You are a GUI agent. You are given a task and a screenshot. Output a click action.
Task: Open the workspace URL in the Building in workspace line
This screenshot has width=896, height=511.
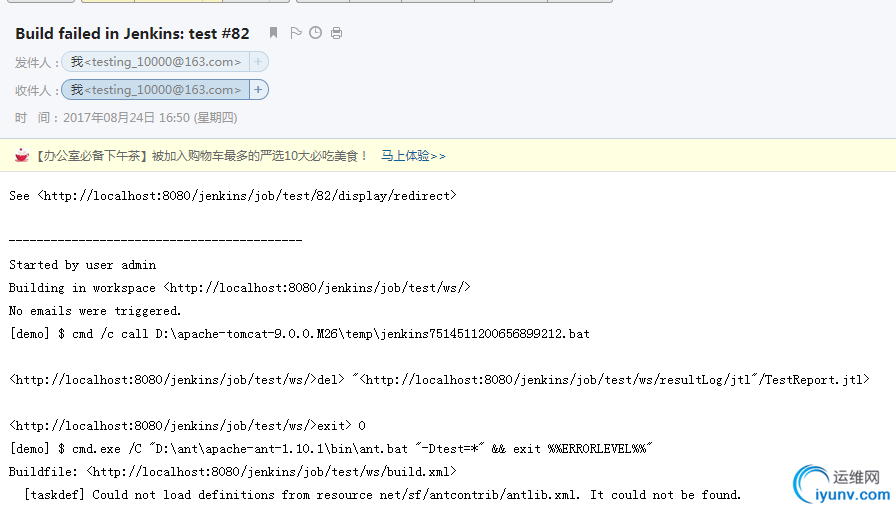point(317,288)
